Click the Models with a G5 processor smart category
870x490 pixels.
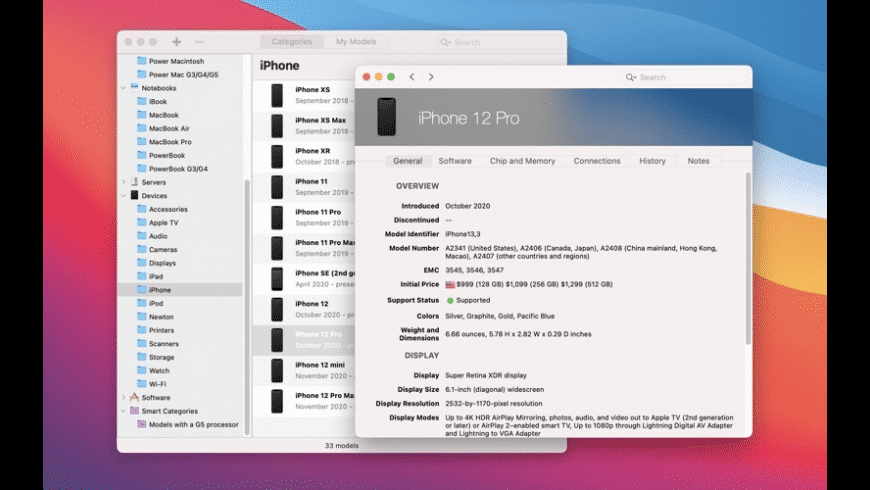[193, 424]
